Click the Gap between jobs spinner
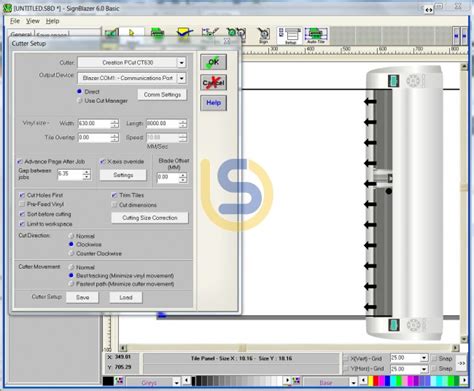474x391 pixels. point(87,174)
